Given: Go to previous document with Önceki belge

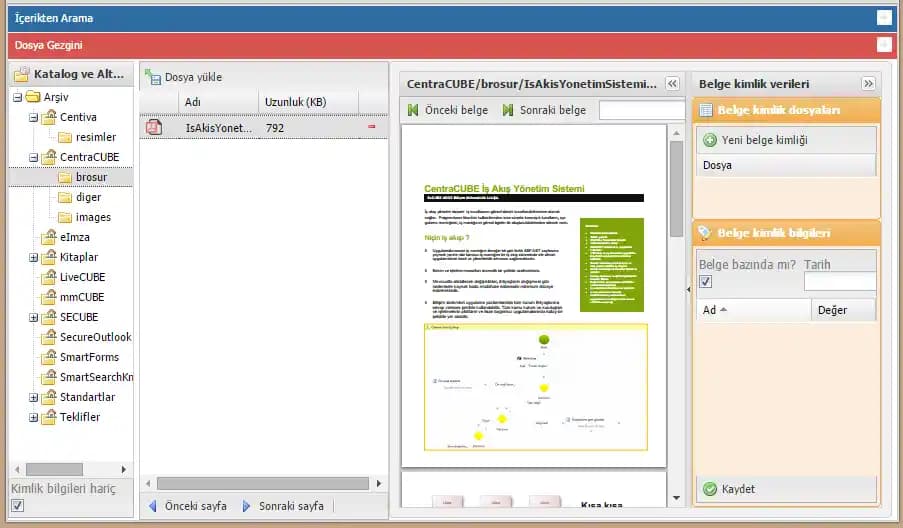Looking at the screenshot, I should coord(413,110).
